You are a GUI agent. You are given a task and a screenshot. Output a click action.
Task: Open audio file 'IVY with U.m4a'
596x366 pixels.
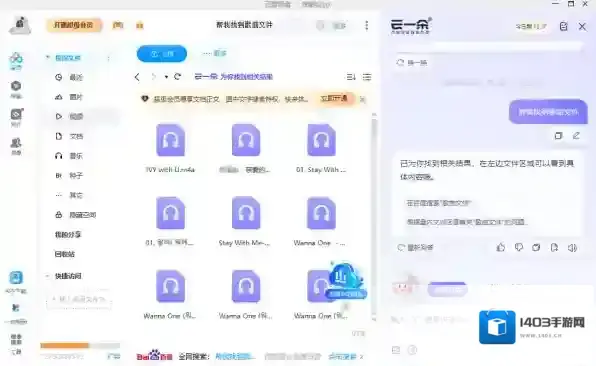[x=170, y=149]
